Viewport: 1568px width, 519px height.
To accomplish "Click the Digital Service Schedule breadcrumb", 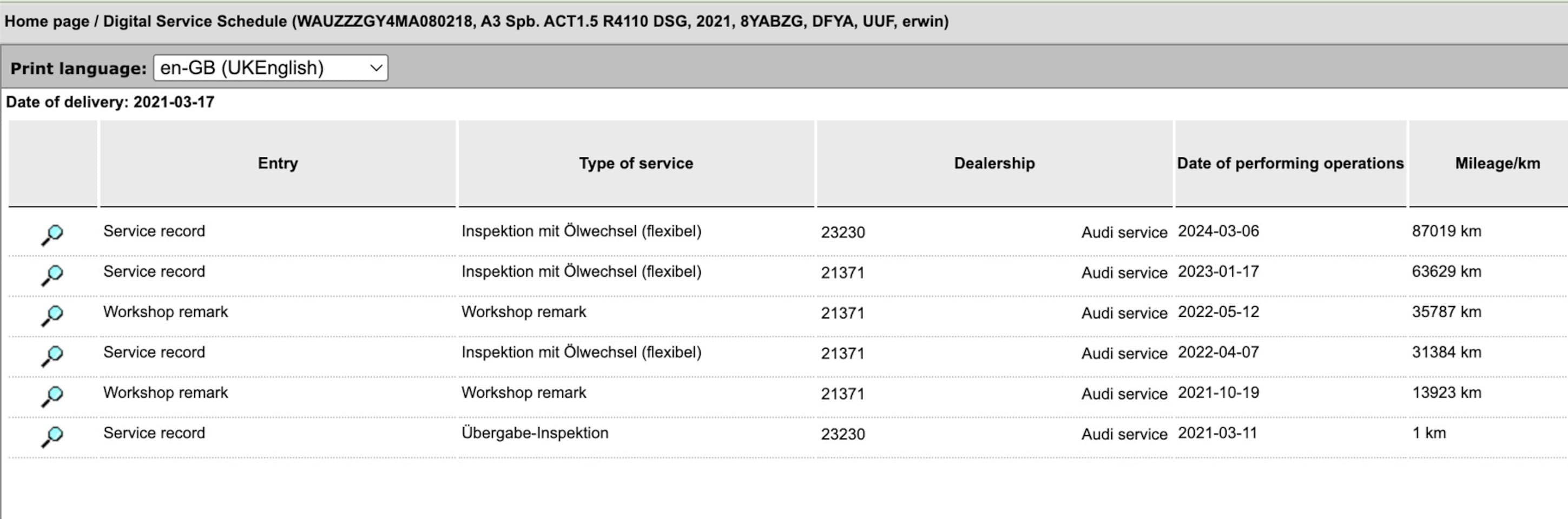I will (195, 21).
